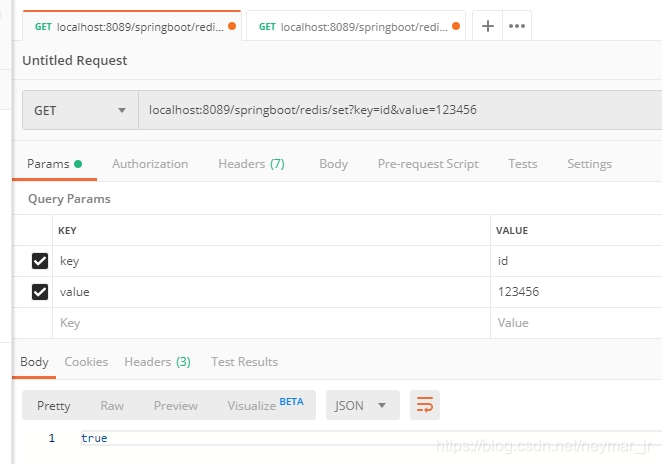Toggle the response line wrap icon

(425, 405)
